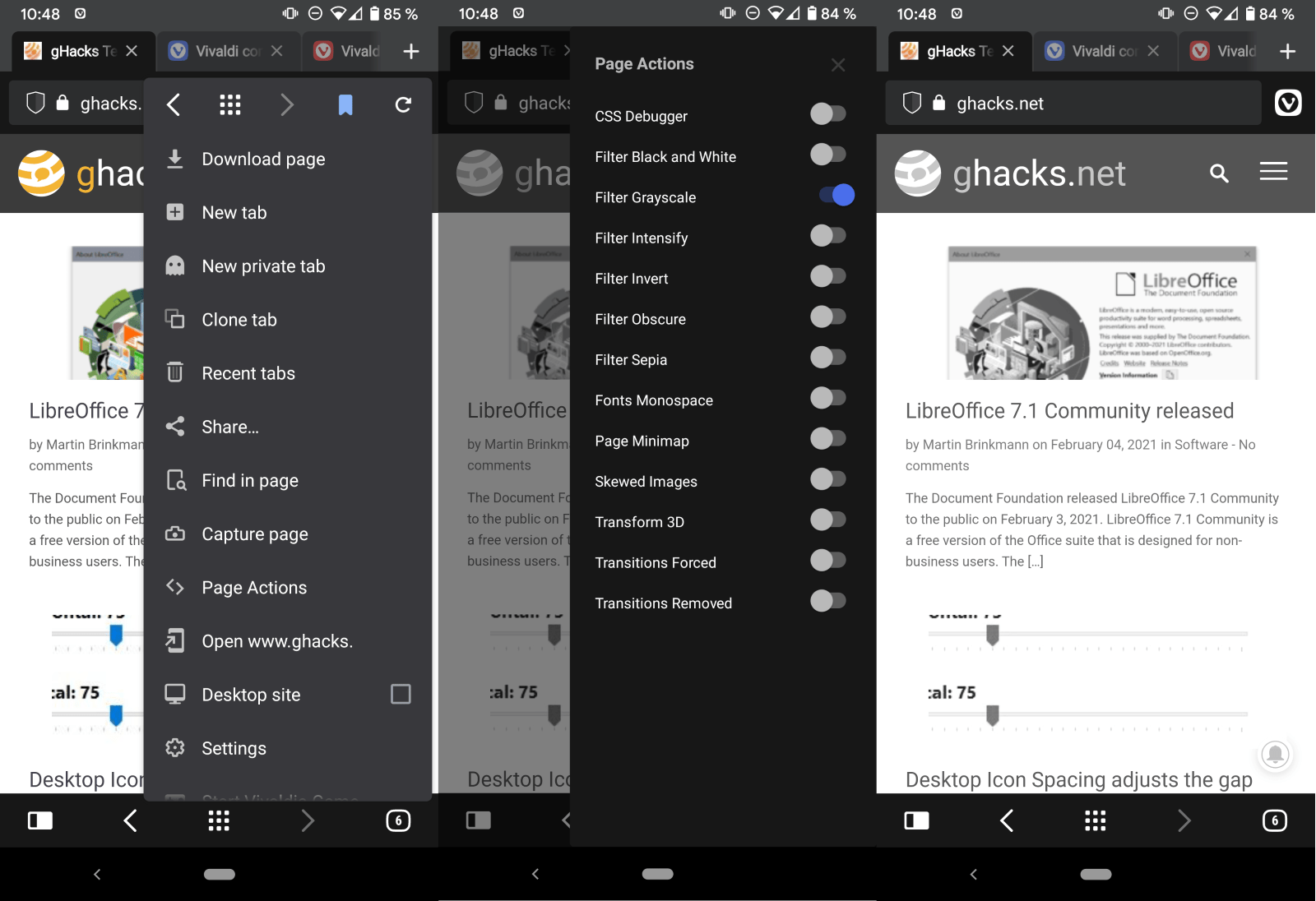
Task: Add new tab with plus on left screen
Action: tap(411, 51)
